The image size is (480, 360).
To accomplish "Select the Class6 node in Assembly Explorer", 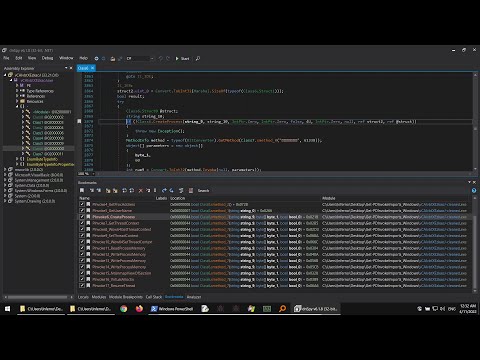I will tap(48, 148).
